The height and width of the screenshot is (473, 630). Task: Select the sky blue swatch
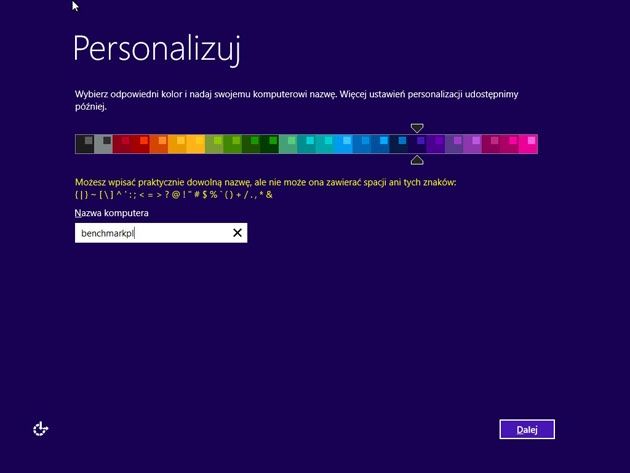(344, 144)
